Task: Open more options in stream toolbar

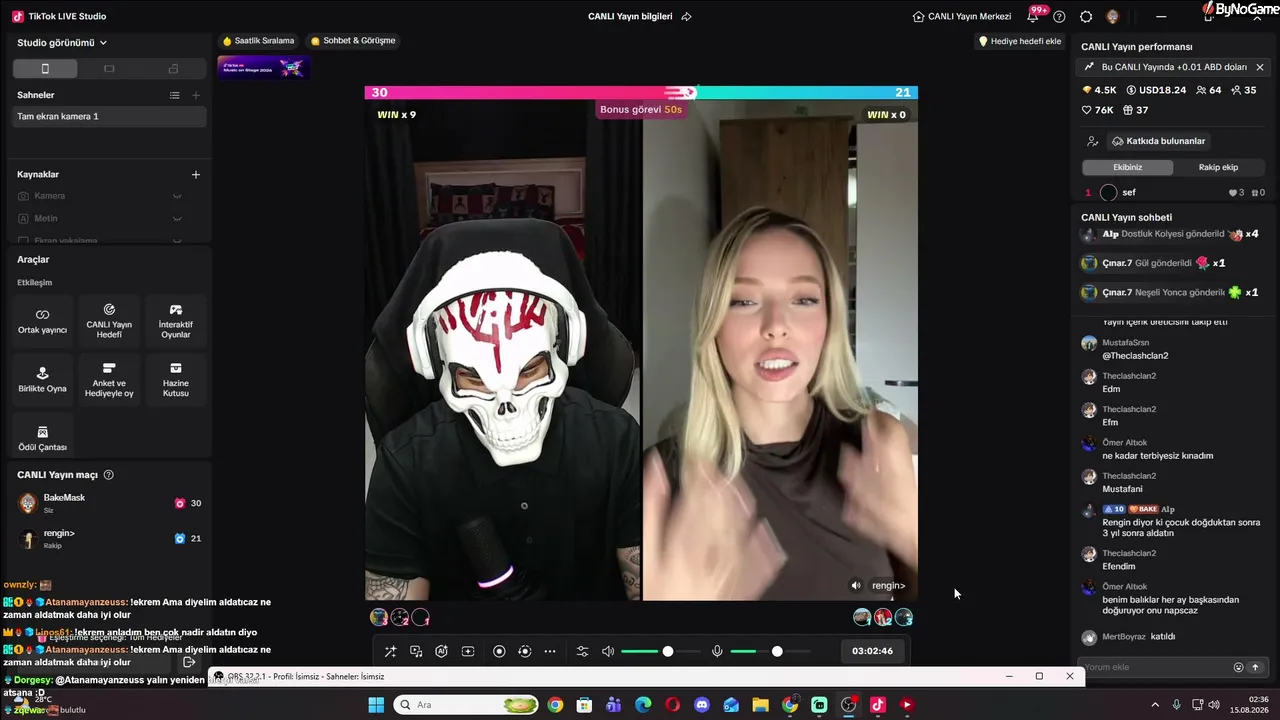Action: (550, 652)
